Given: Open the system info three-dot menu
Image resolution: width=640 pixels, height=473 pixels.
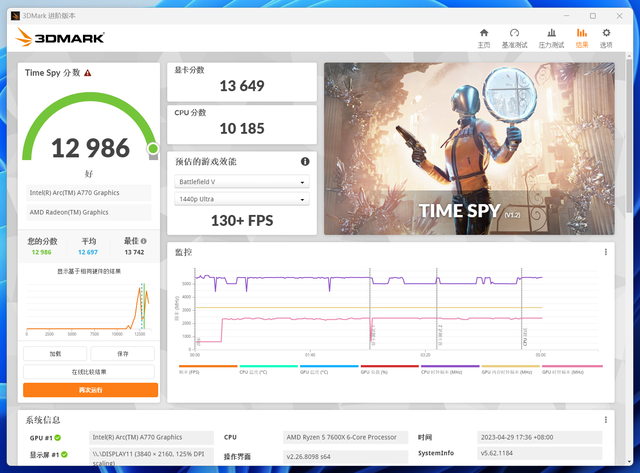Looking at the screenshot, I should tap(606, 420).
